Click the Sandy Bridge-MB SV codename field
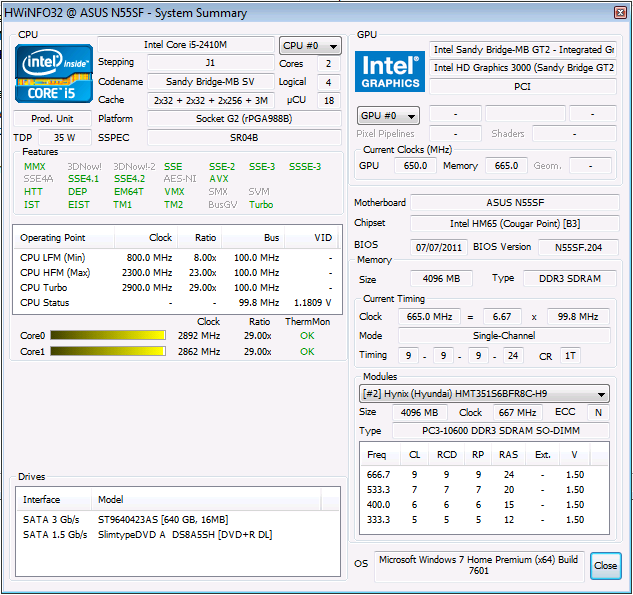633x595 pixels. (210, 82)
